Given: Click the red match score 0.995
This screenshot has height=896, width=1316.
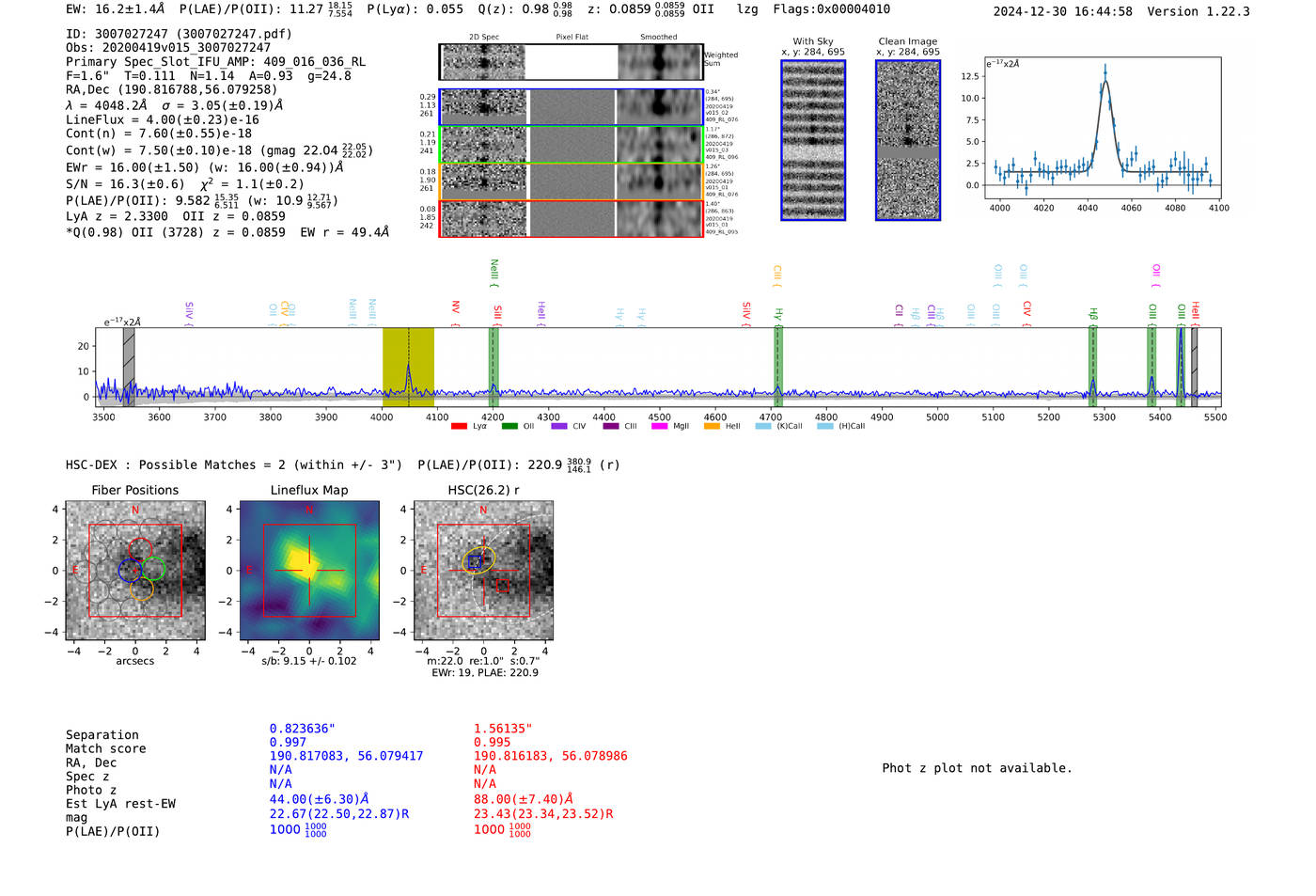Looking at the screenshot, I should pos(492,742).
